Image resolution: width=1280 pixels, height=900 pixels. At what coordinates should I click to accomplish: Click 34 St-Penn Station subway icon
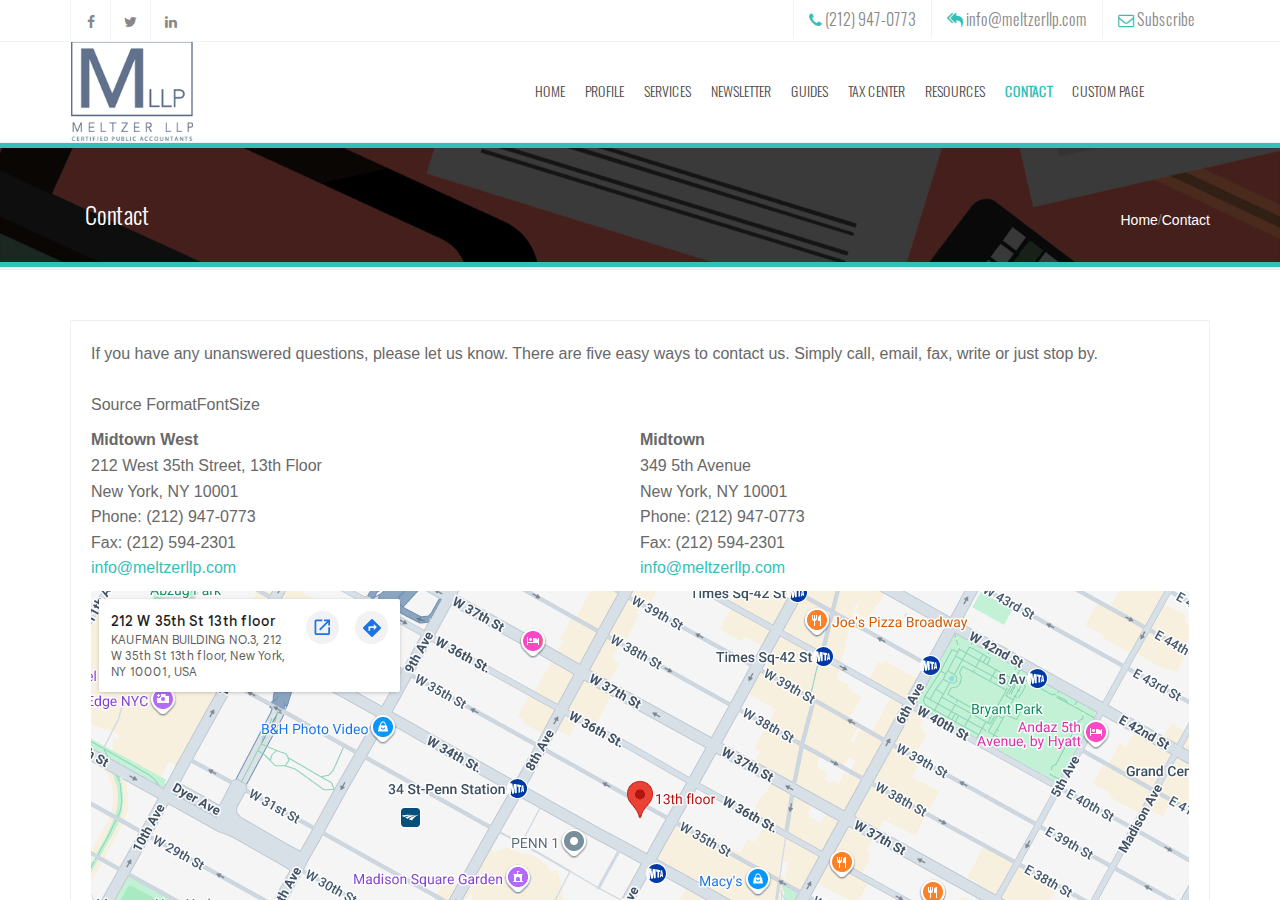pos(518,789)
